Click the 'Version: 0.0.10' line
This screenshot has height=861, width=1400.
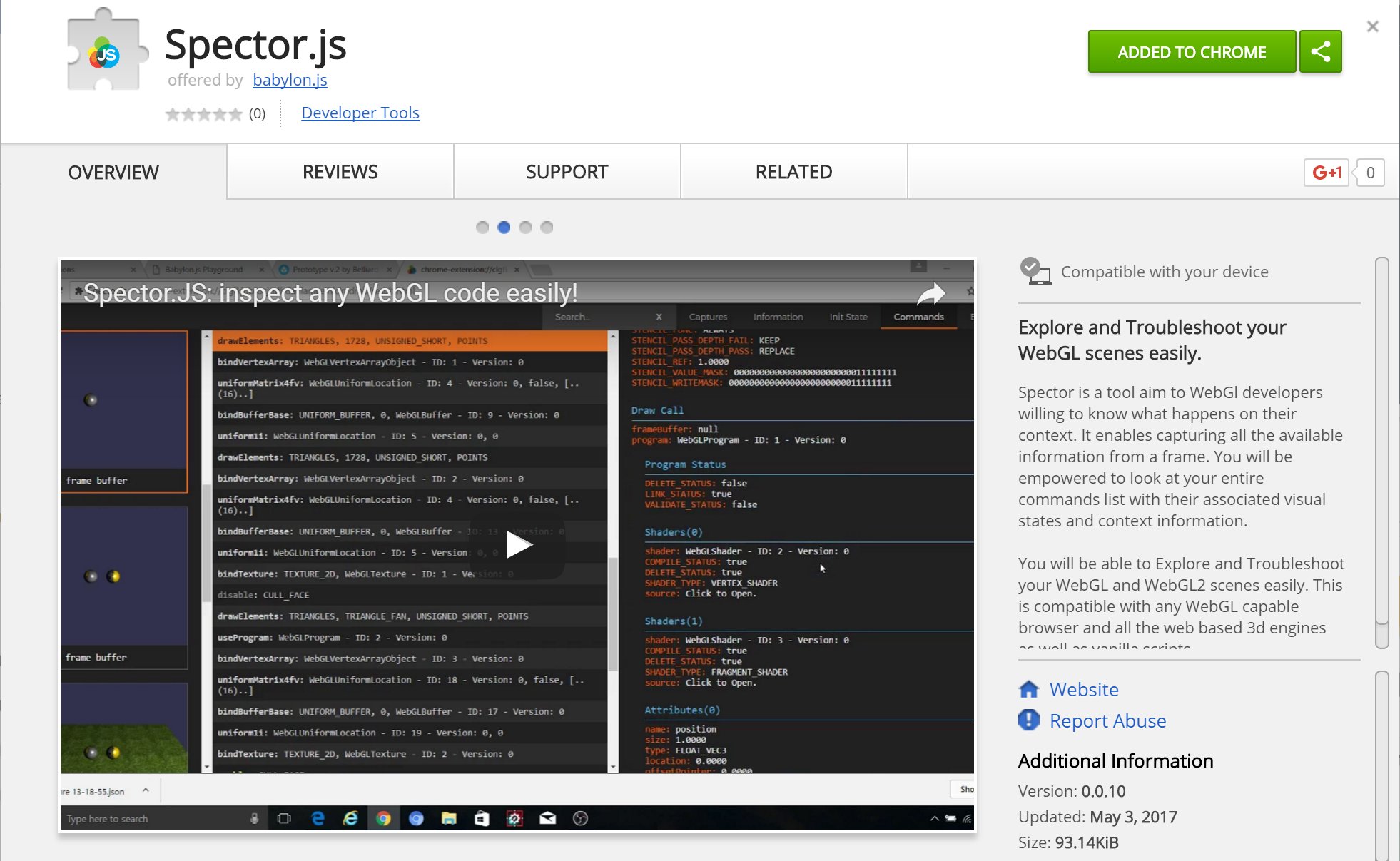(x=1072, y=791)
